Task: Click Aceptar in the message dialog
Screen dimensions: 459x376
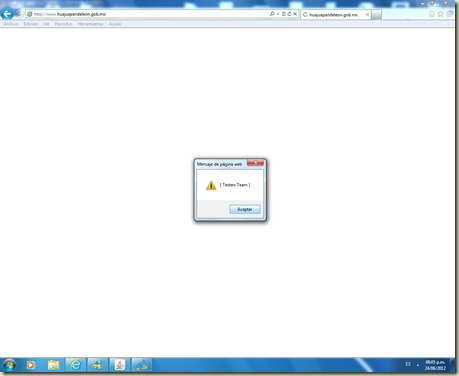Action: [245, 209]
